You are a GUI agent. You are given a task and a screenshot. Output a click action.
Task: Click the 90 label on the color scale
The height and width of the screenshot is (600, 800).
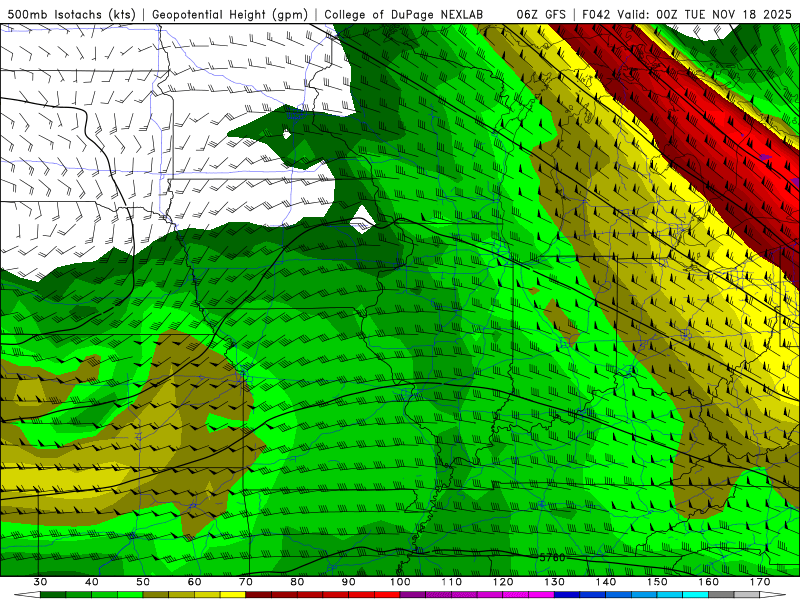point(348,582)
